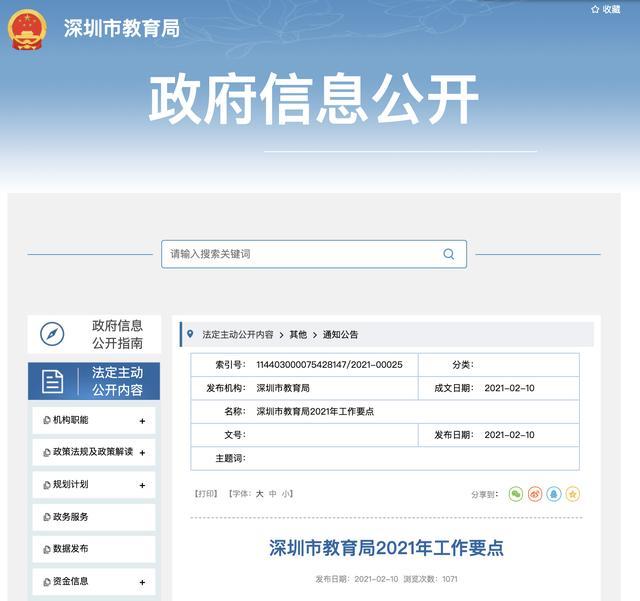Click the 深圳市教育局 site title
The image size is (640, 601).
point(122,29)
